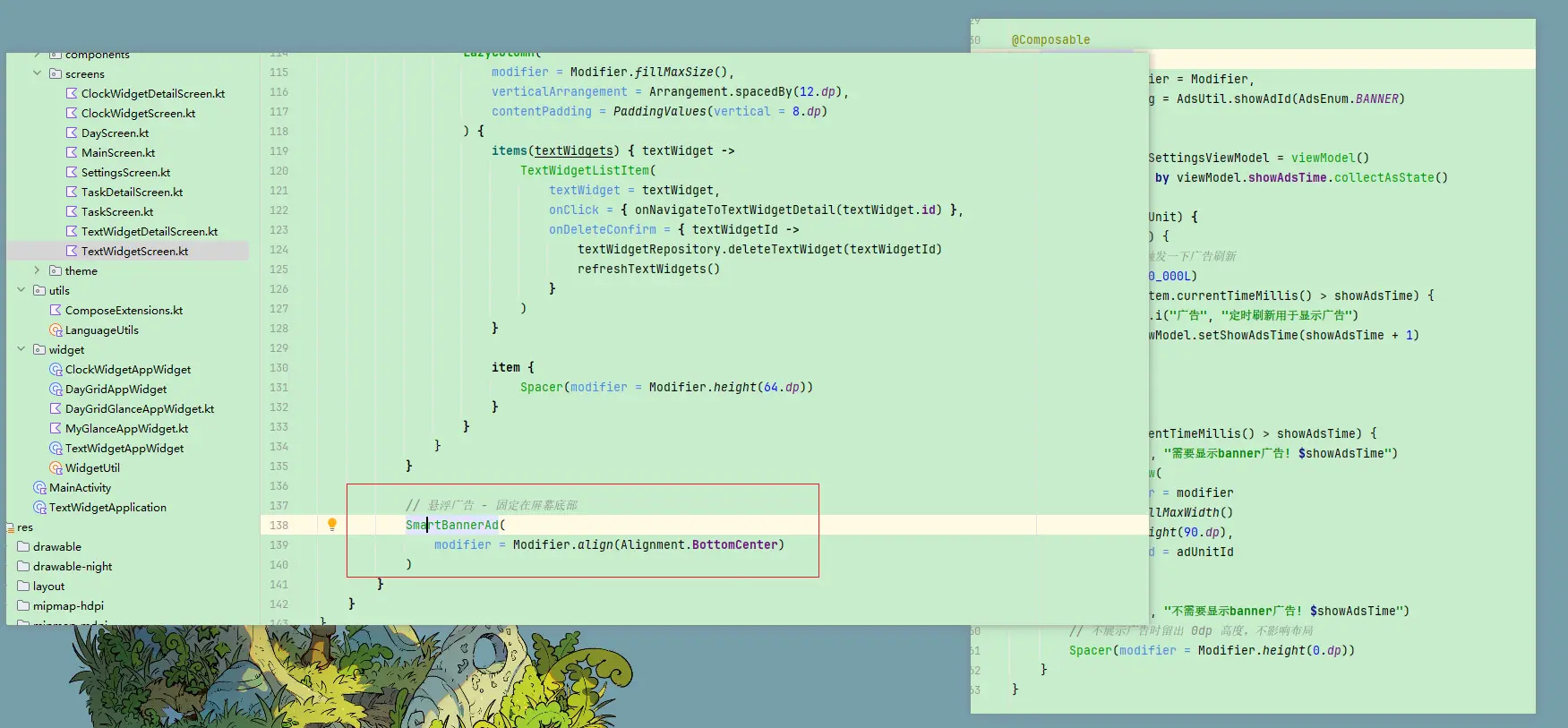Viewport: 1568px width, 728px height.
Task: Click the Kotlin file icon beside MainScreen.kt
Action: (72, 153)
